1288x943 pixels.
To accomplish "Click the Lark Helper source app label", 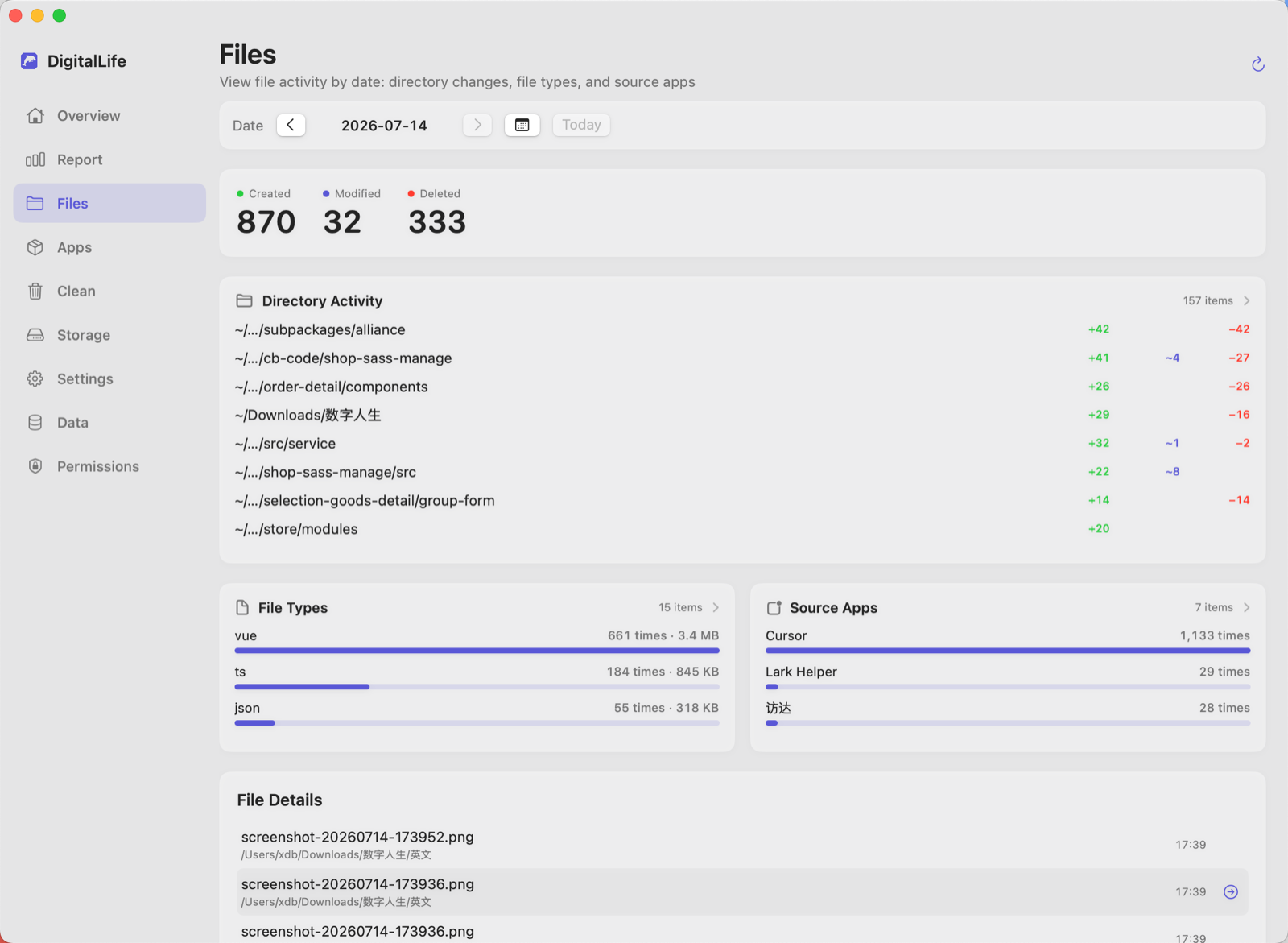I will click(801, 672).
